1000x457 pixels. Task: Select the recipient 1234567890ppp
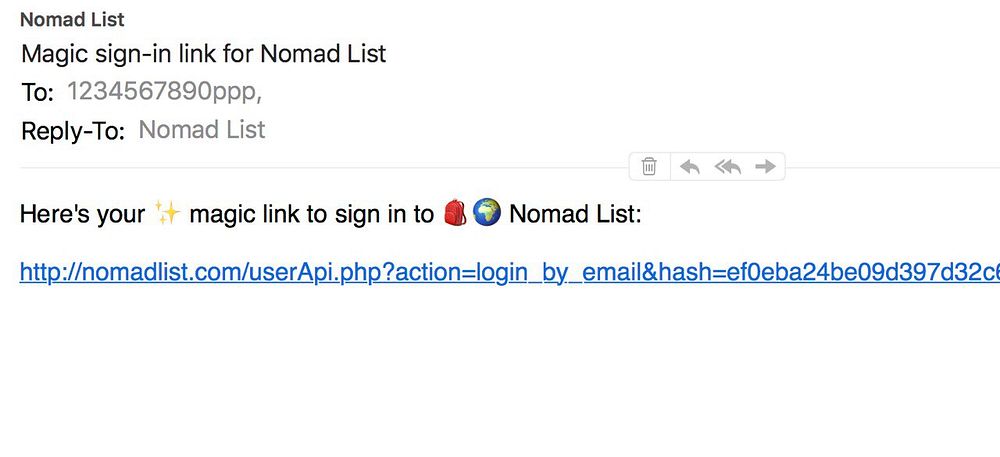click(x=163, y=91)
